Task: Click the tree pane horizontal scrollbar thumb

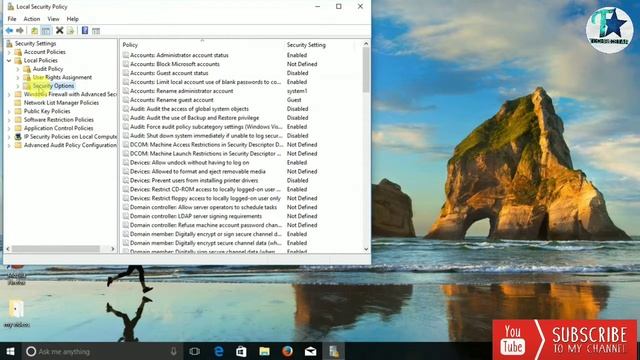Action: pos(56,249)
